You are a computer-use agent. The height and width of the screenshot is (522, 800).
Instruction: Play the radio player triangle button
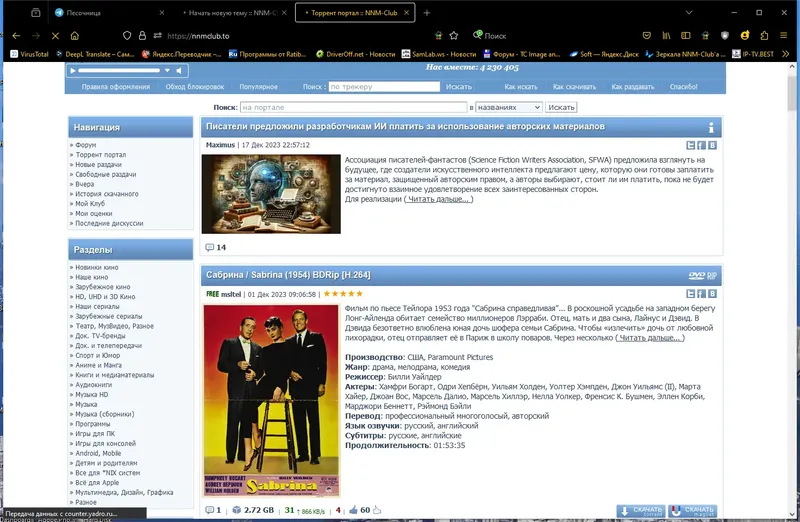[72, 70]
